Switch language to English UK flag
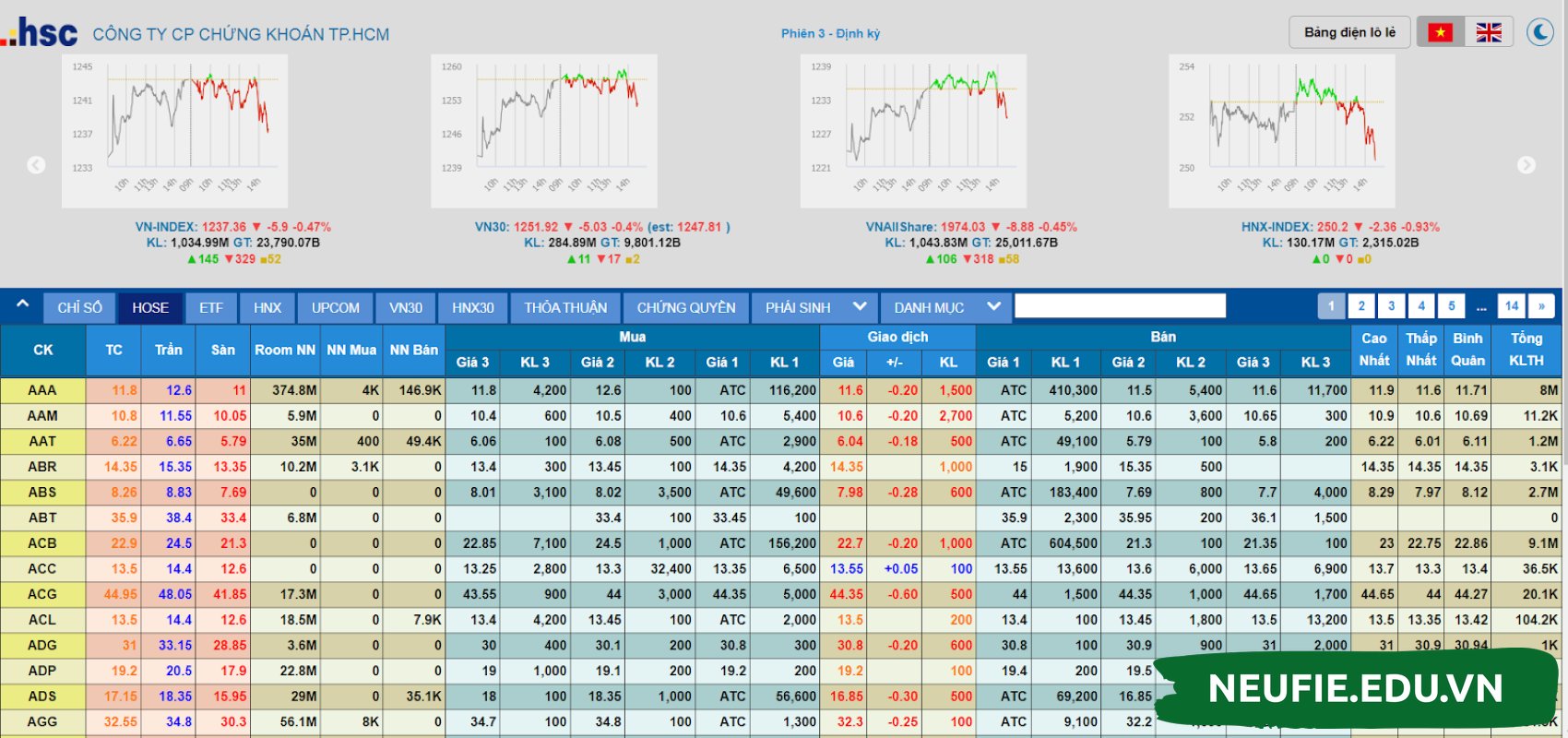1568x738 pixels. [1489, 32]
